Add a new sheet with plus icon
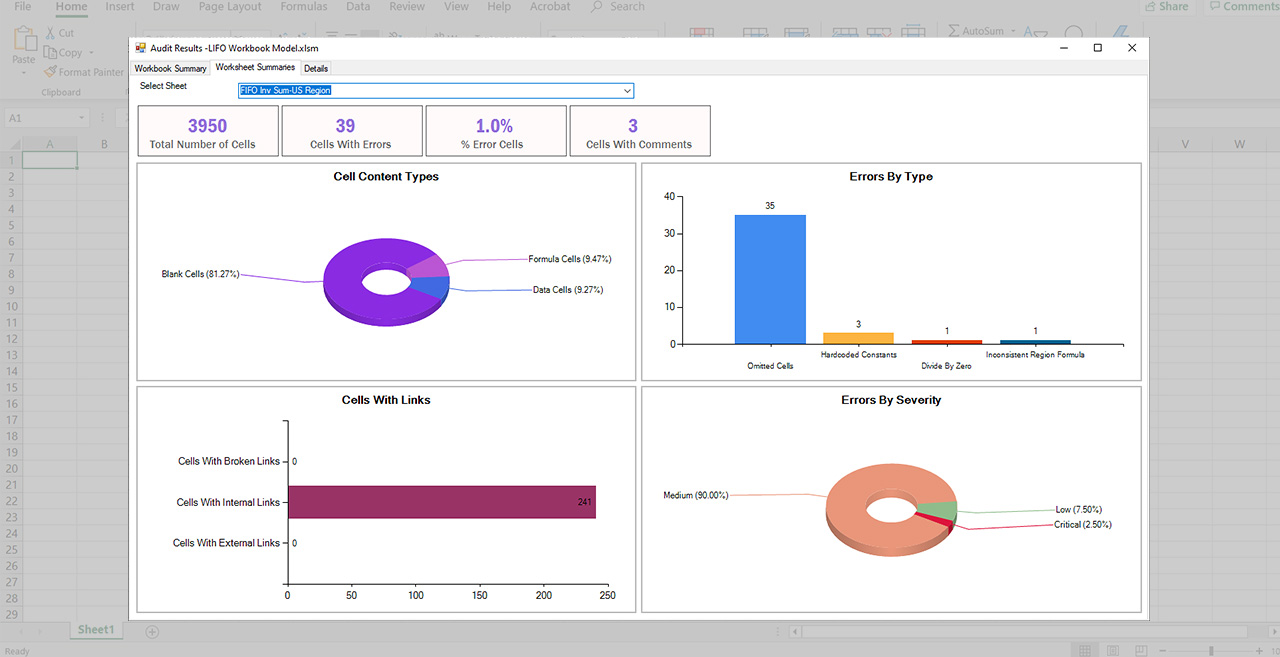This screenshot has width=1280, height=657. pos(152,631)
